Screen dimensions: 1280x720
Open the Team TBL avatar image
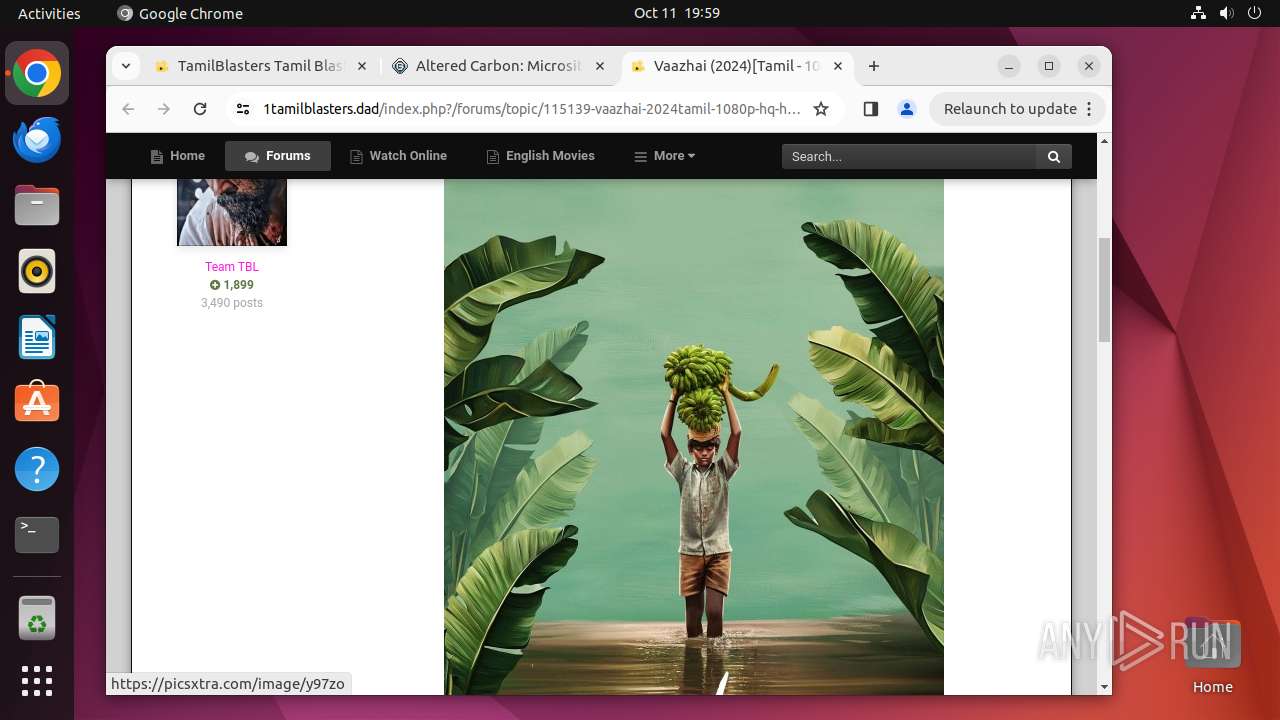click(x=232, y=212)
